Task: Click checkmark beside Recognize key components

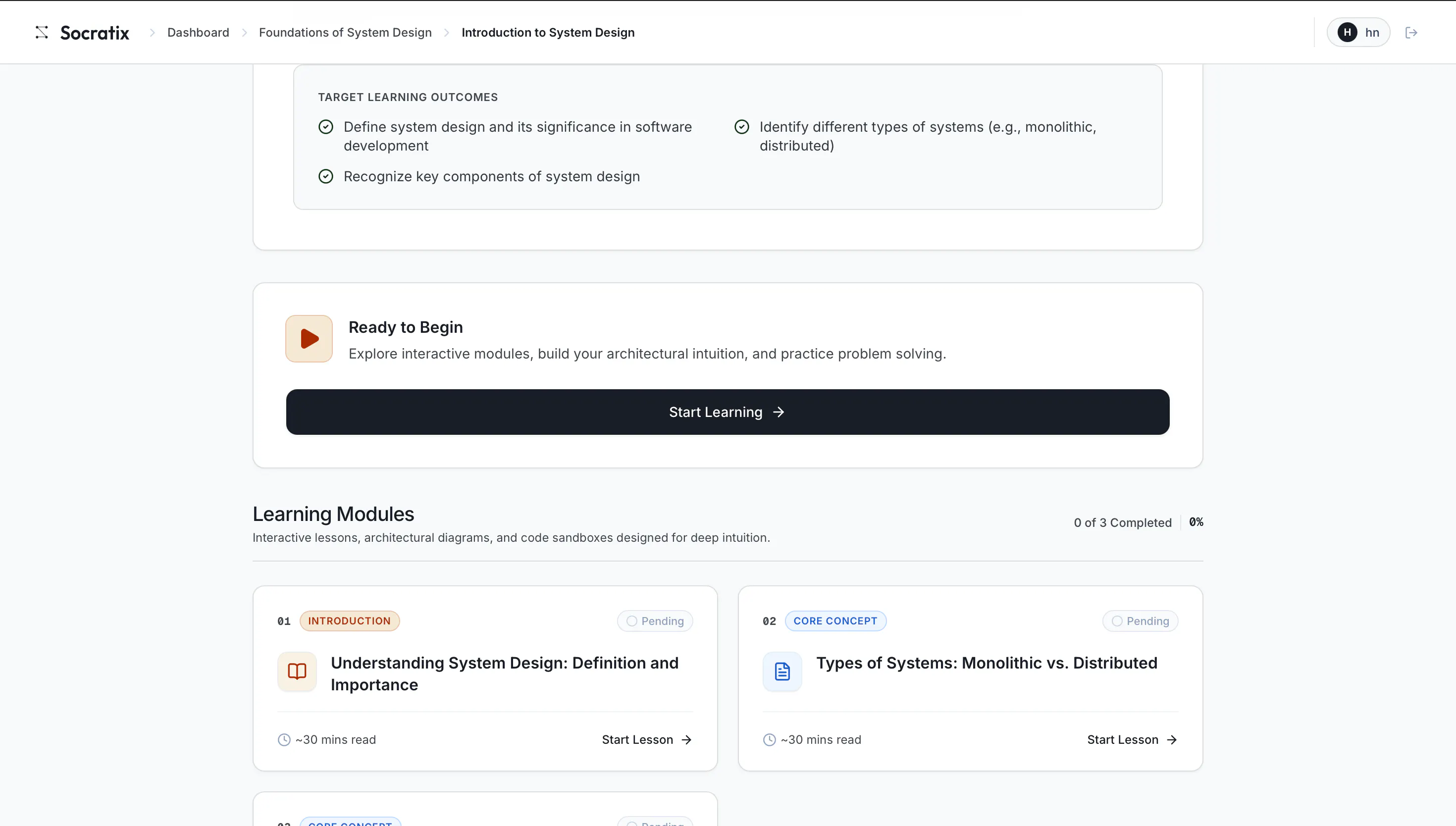Action: [x=325, y=176]
